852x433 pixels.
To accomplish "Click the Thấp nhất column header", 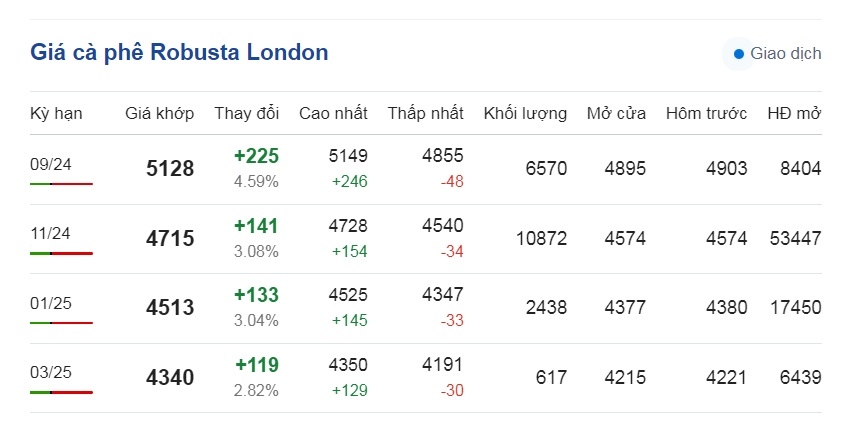I will (425, 113).
